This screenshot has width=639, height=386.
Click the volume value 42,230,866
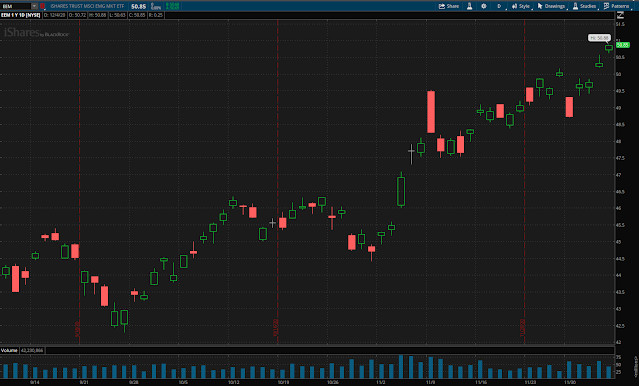(32, 351)
